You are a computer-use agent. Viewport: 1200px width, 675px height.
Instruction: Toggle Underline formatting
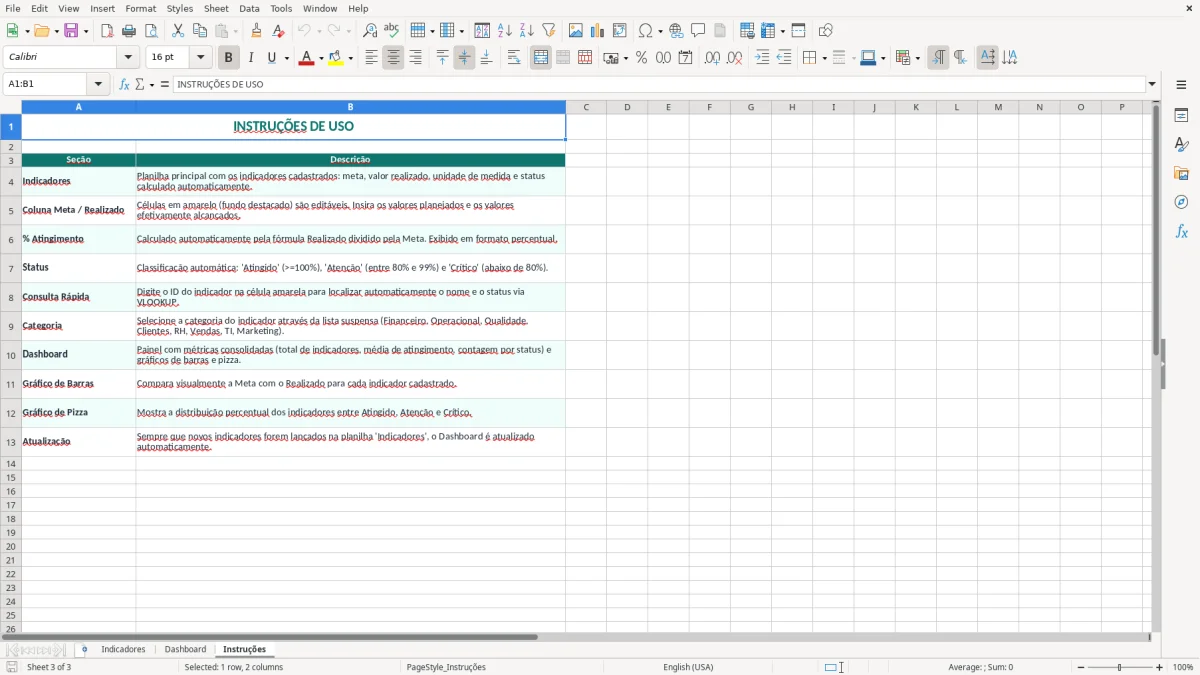(272, 58)
